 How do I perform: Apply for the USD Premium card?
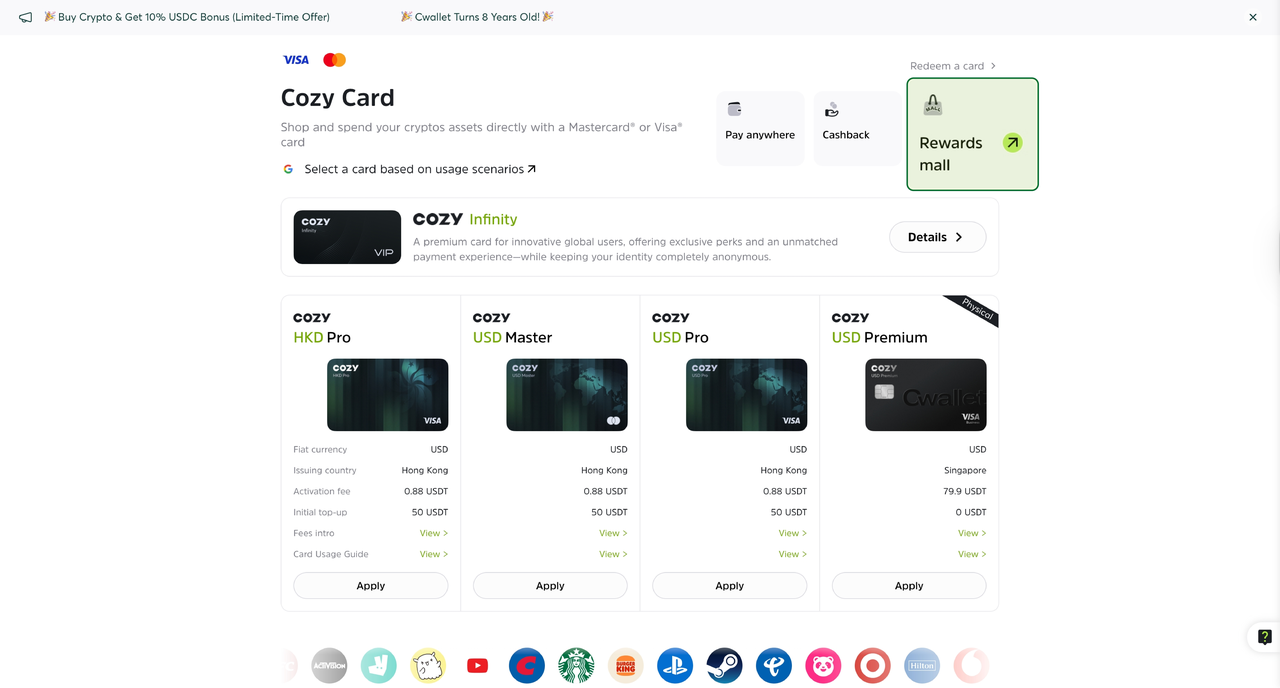pos(909,586)
